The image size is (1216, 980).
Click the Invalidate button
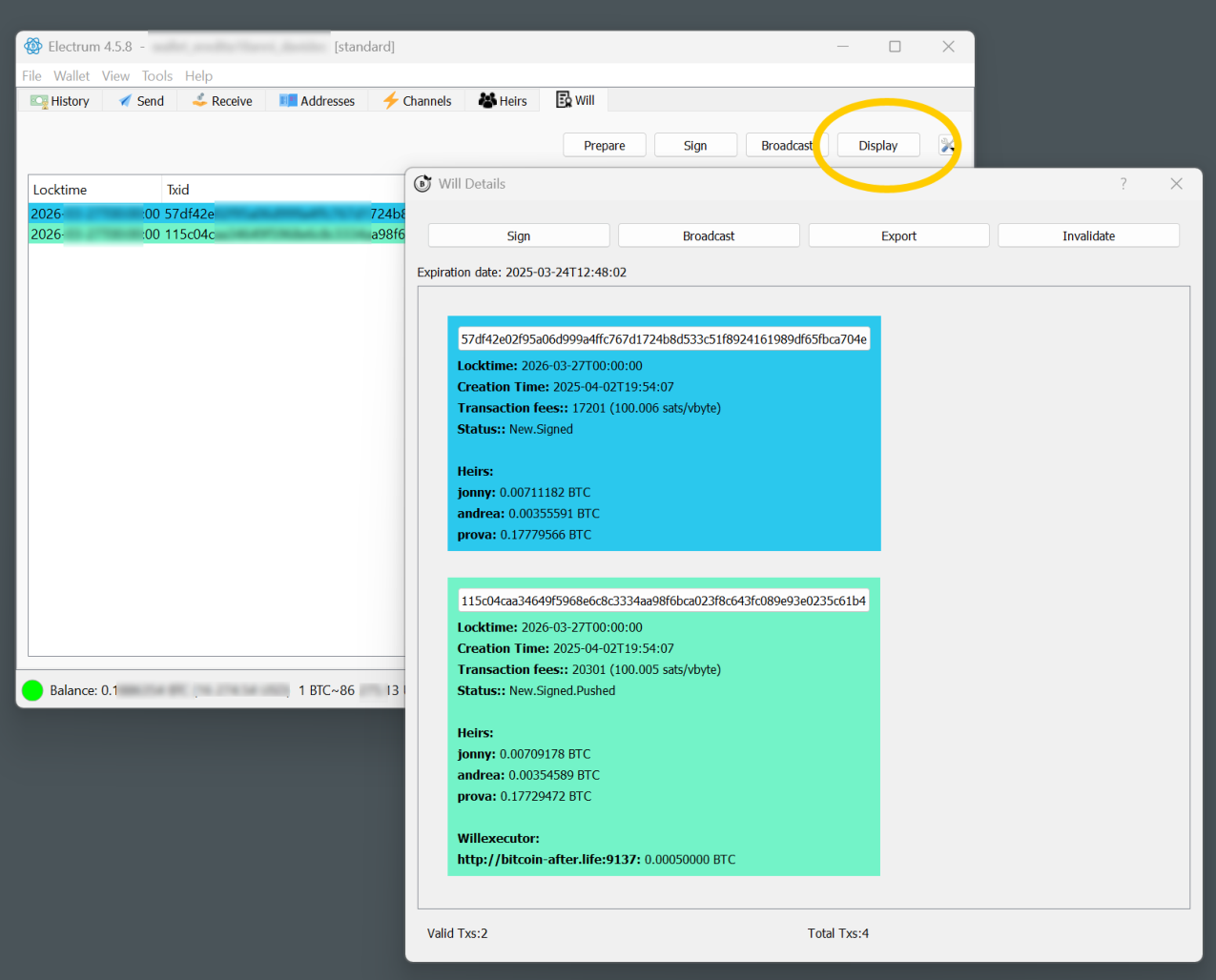[x=1088, y=235]
